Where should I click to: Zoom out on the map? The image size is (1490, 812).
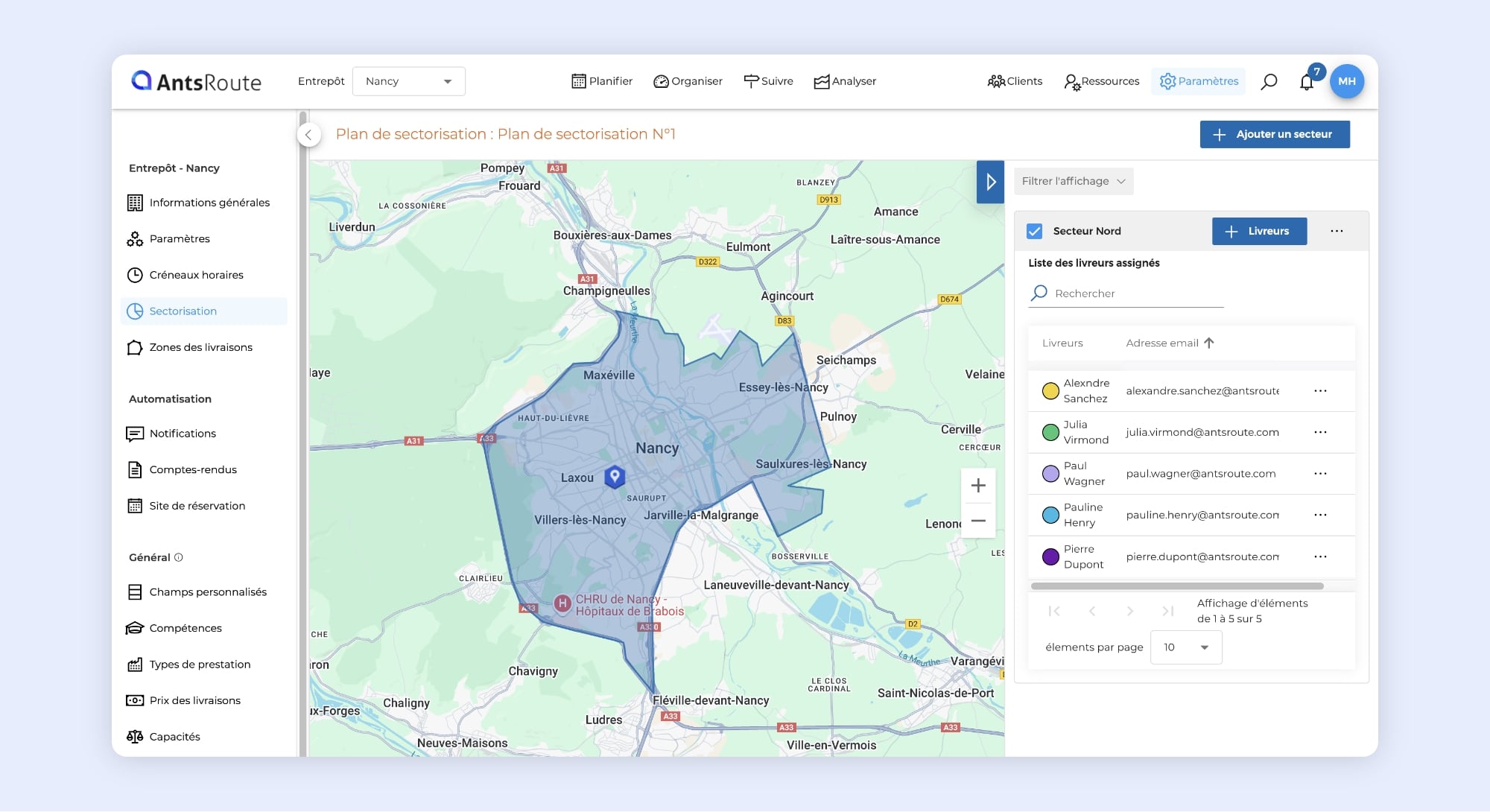[978, 521]
